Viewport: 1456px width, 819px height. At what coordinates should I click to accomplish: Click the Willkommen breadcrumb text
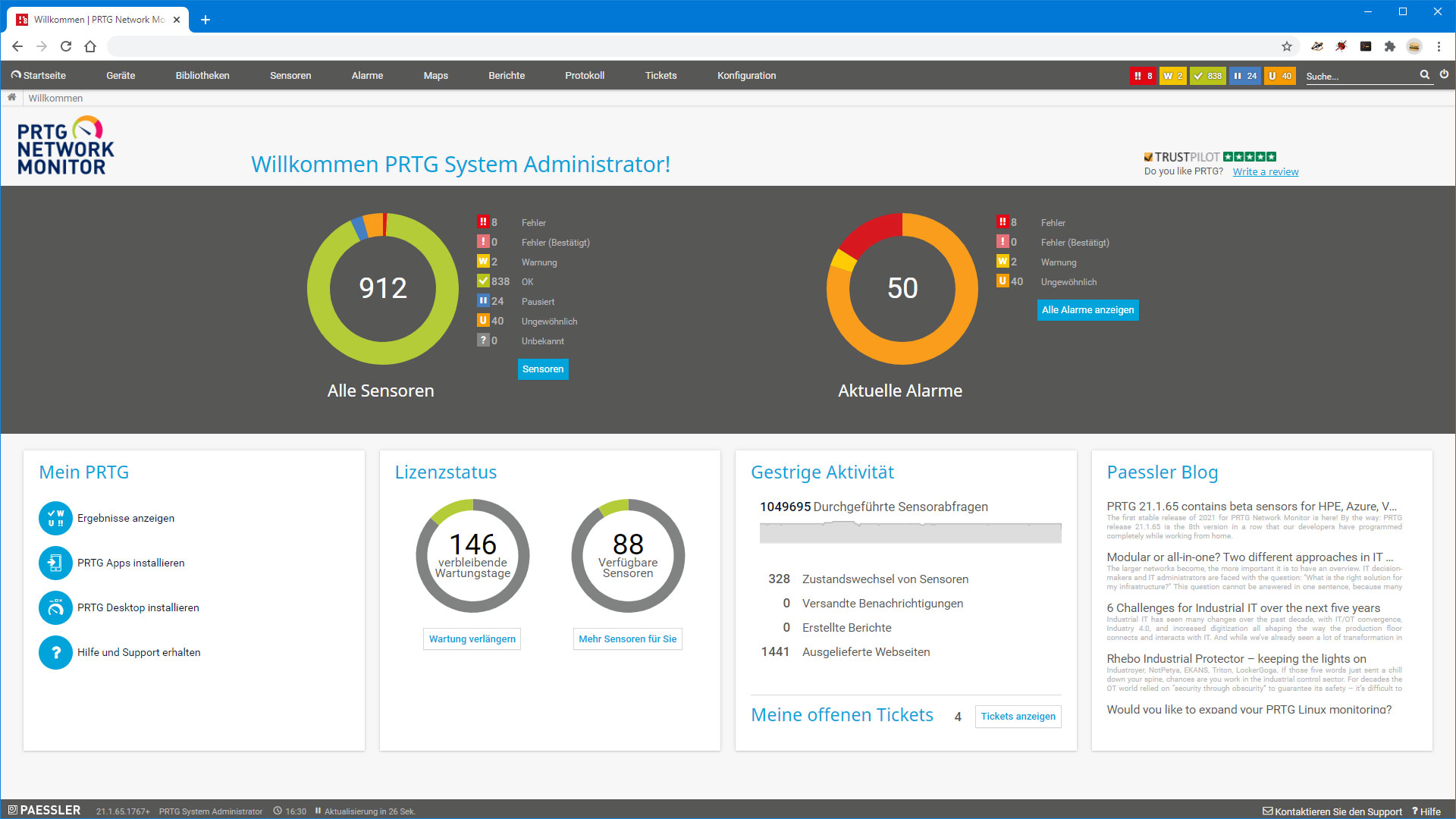(x=55, y=99)
